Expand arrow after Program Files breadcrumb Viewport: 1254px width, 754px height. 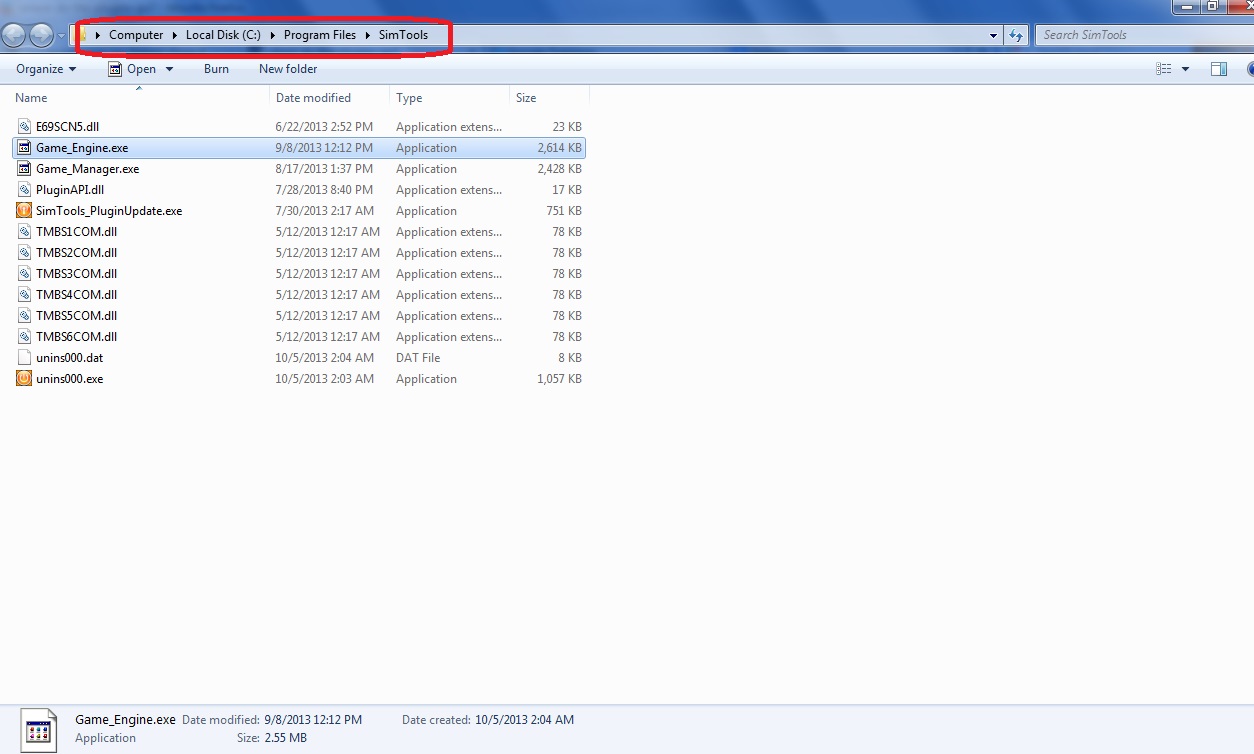[x=367, y=35]
